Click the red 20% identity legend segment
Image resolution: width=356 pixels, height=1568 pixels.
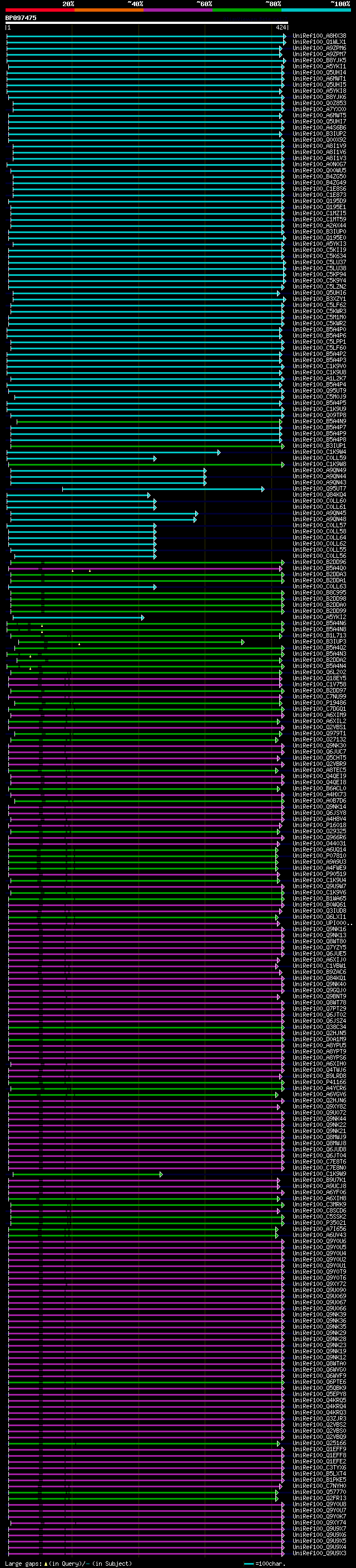[39, 10]
